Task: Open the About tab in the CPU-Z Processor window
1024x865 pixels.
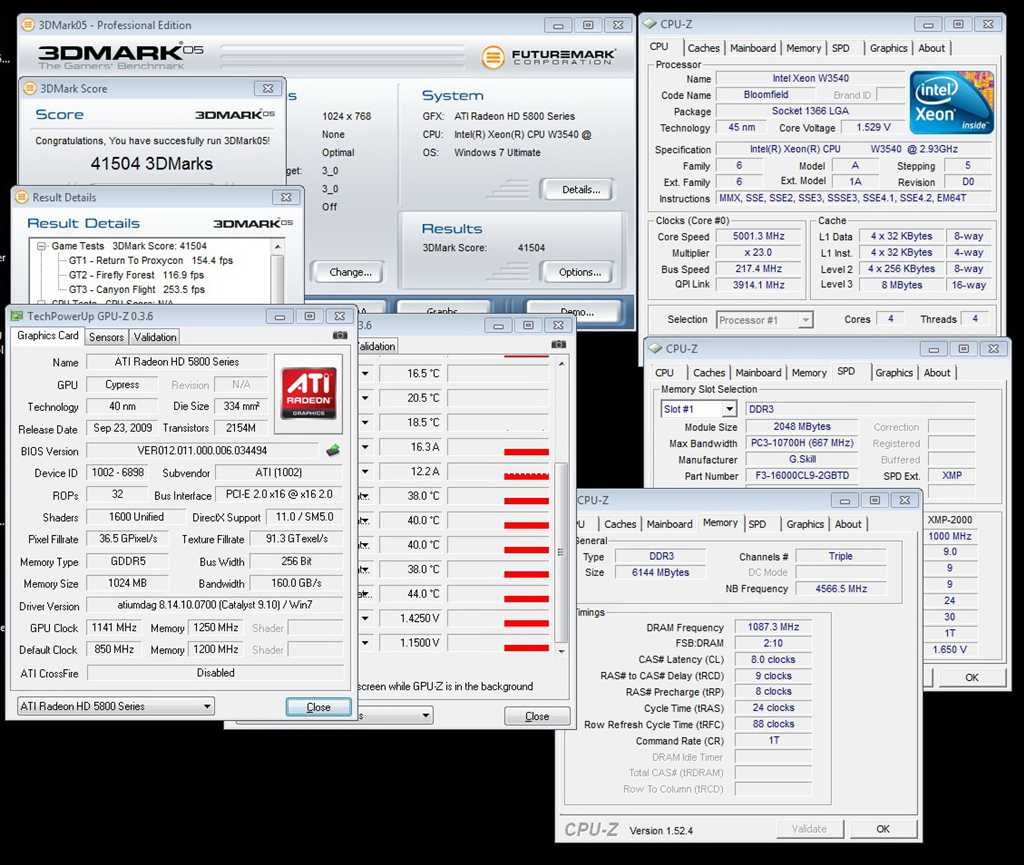Action: click(x=931, y=48)
